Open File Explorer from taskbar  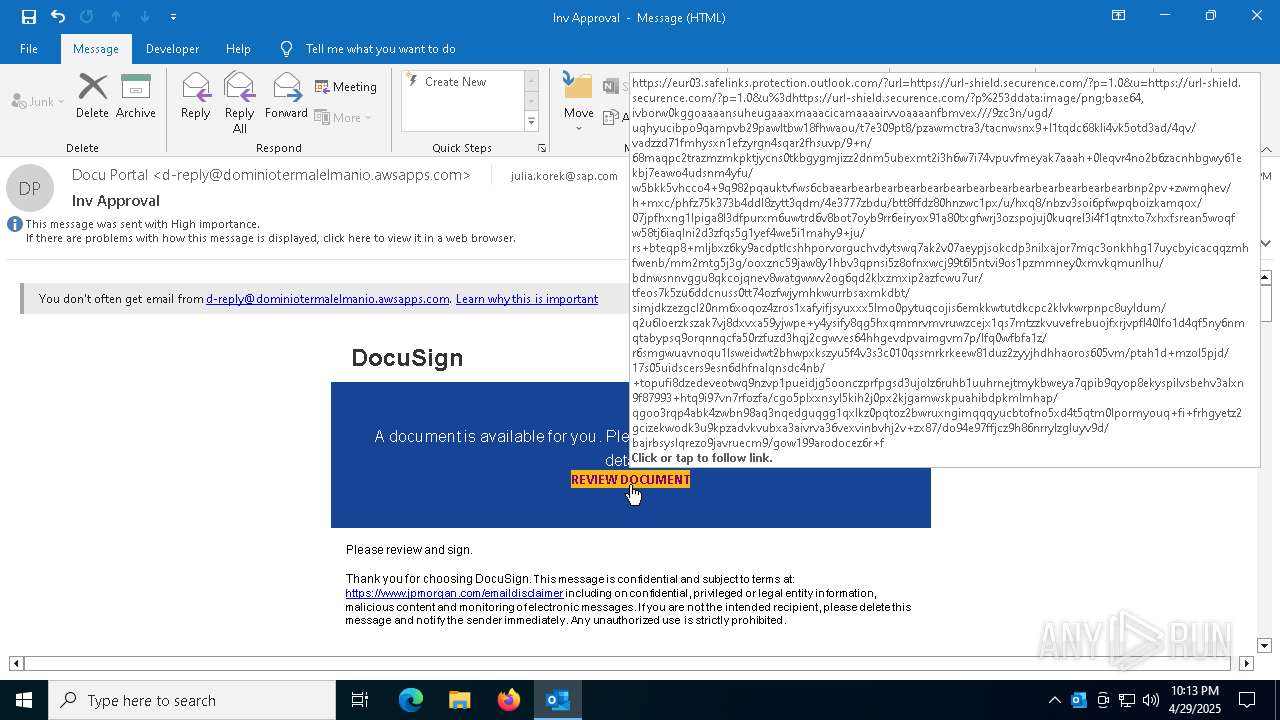coord(459,700)
